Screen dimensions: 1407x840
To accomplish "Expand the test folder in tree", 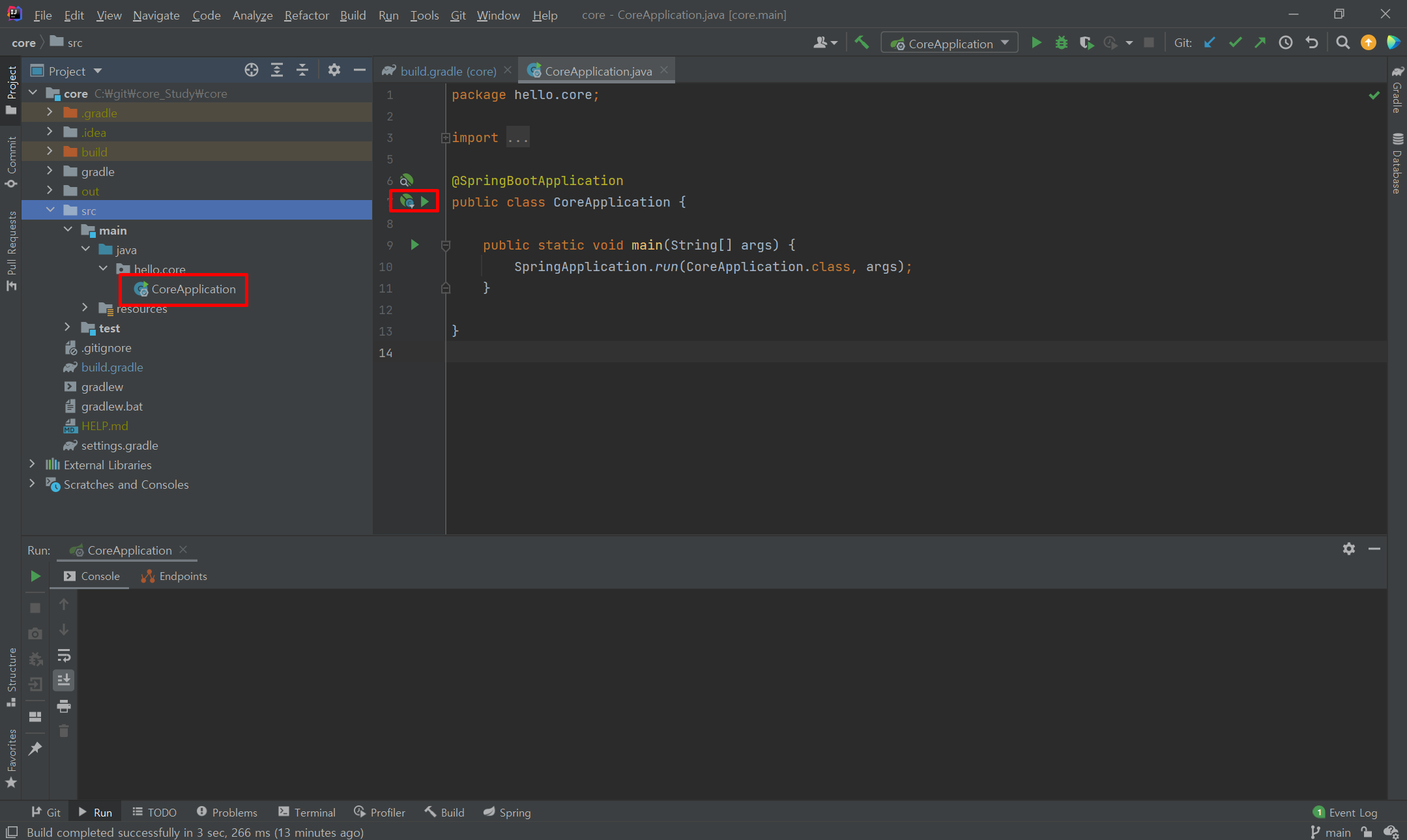I will coord(68,328).
